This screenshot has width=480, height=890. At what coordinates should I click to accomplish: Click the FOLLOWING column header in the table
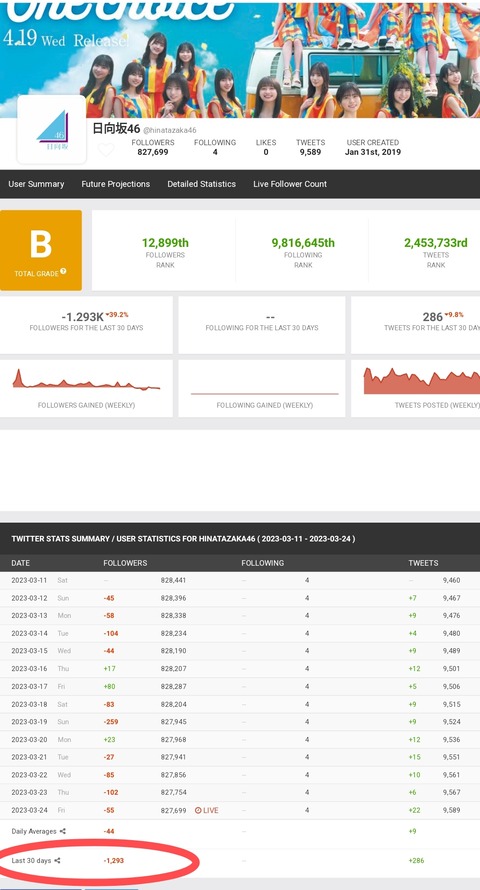coord(263,563)
